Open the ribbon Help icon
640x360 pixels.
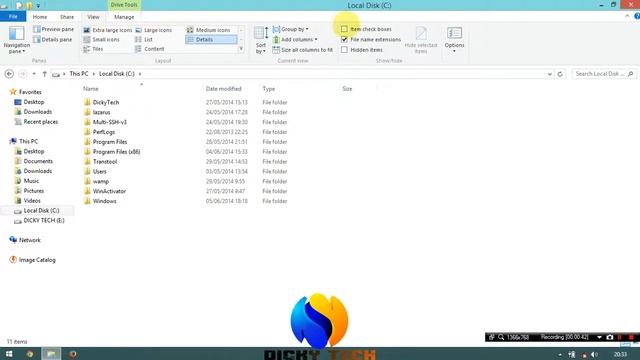click(637, 16)
